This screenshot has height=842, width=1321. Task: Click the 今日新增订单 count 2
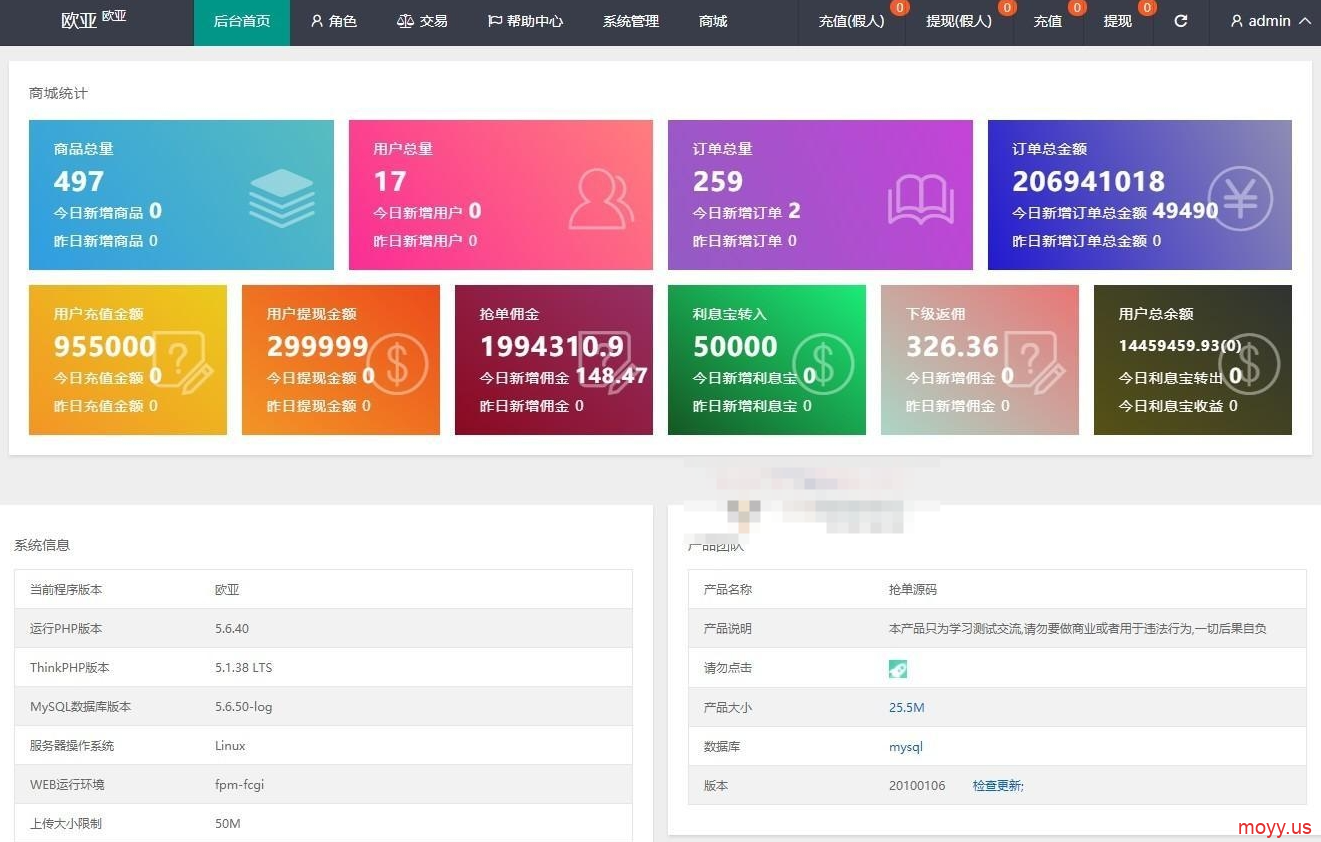[x=794, y=211]
